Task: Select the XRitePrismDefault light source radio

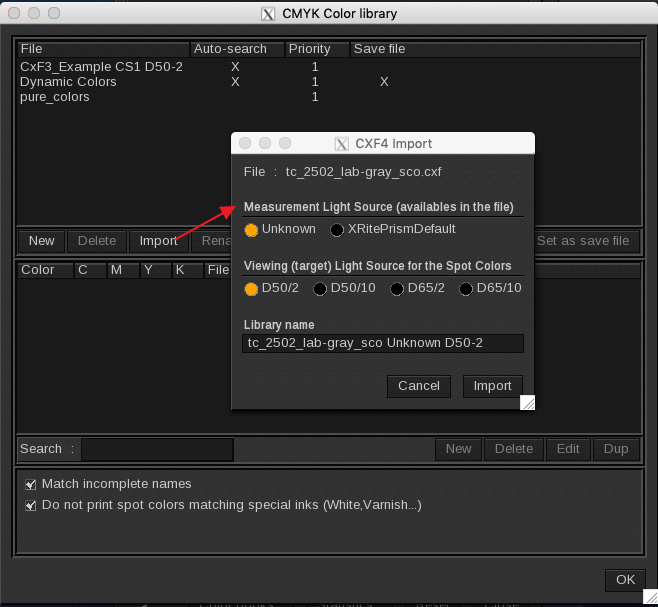Action: tap(337, 230)
